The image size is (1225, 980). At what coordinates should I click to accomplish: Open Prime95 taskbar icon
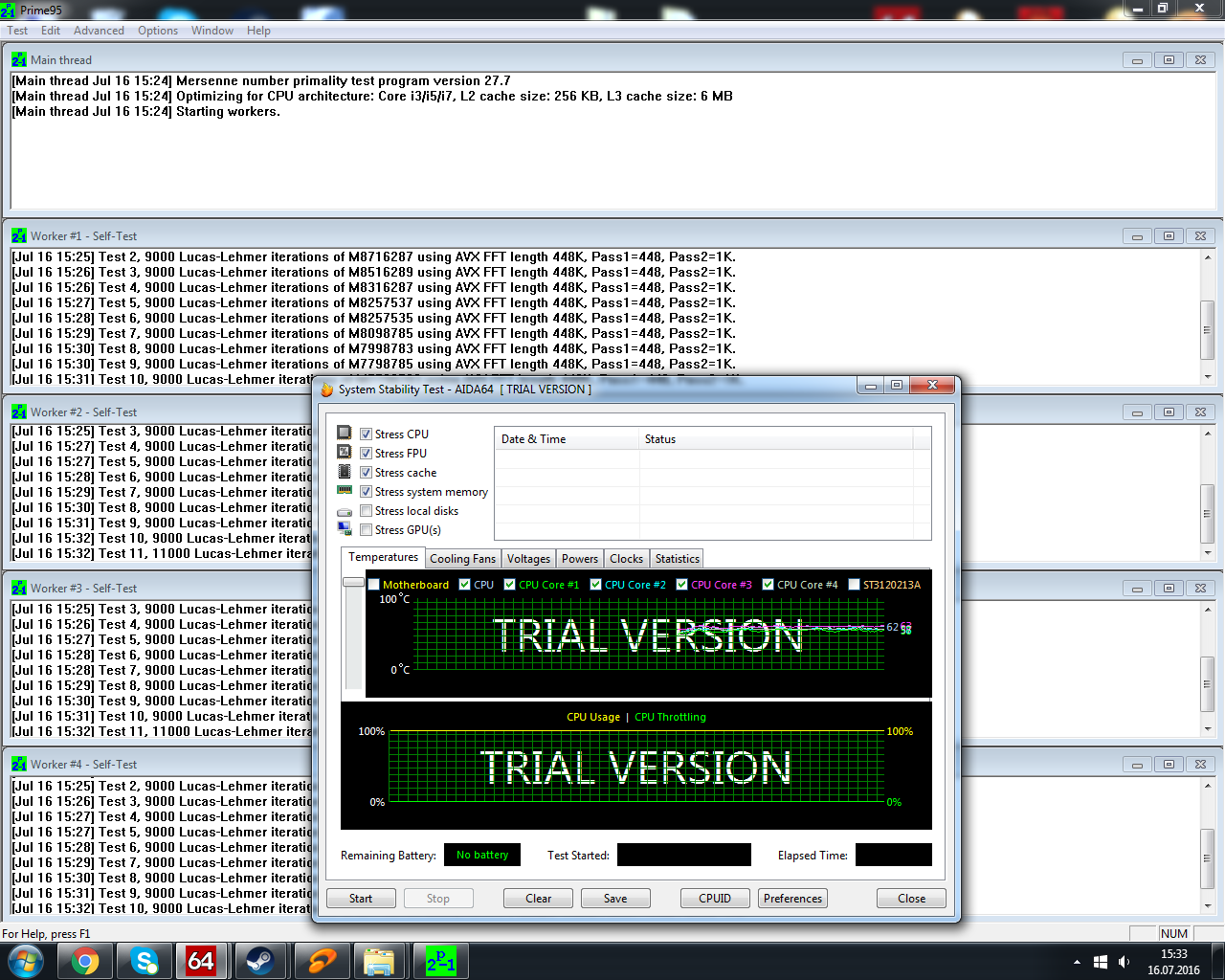click(x=441, y=960)
